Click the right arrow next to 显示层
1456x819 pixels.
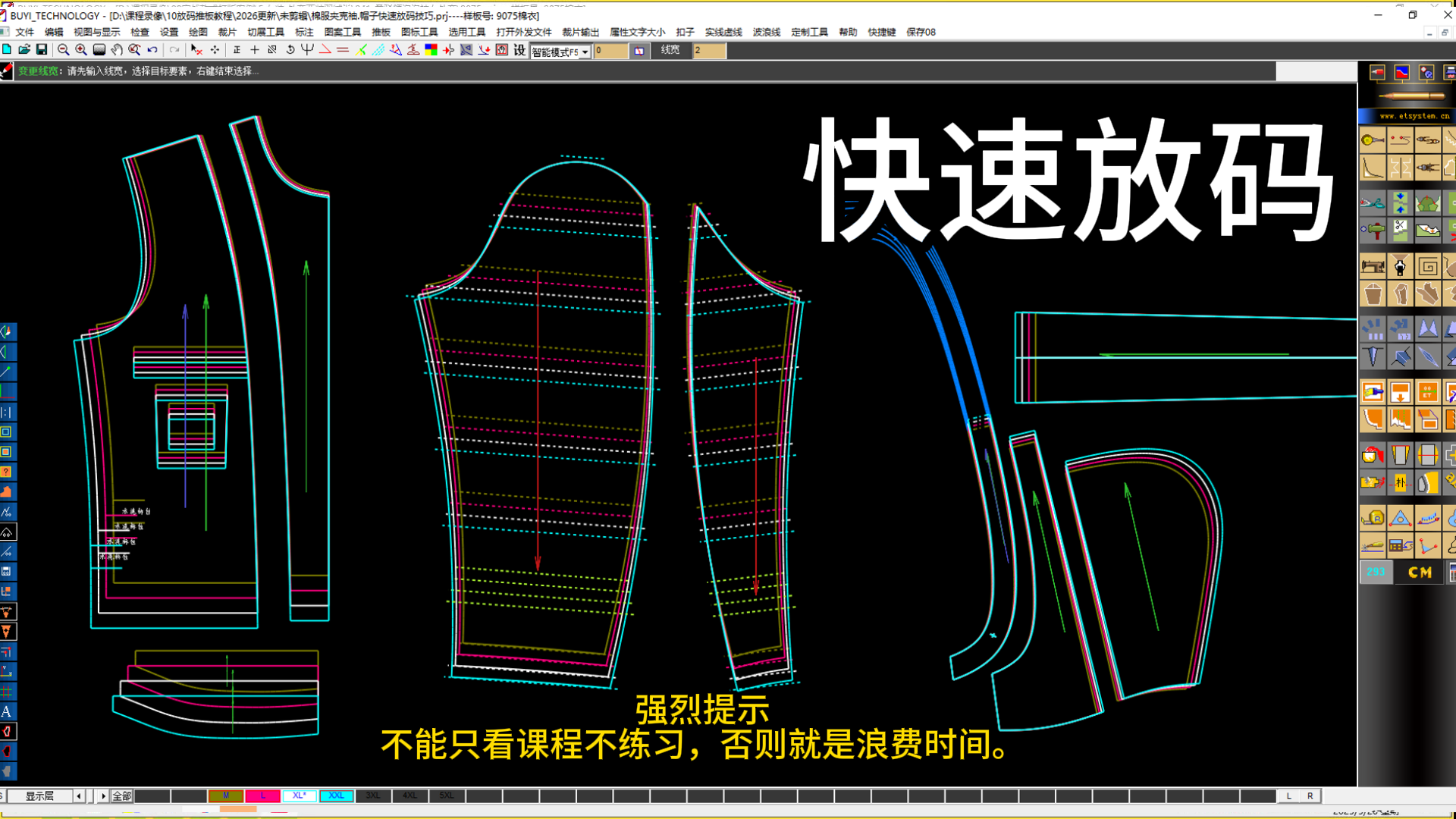[x=104, y=796]
